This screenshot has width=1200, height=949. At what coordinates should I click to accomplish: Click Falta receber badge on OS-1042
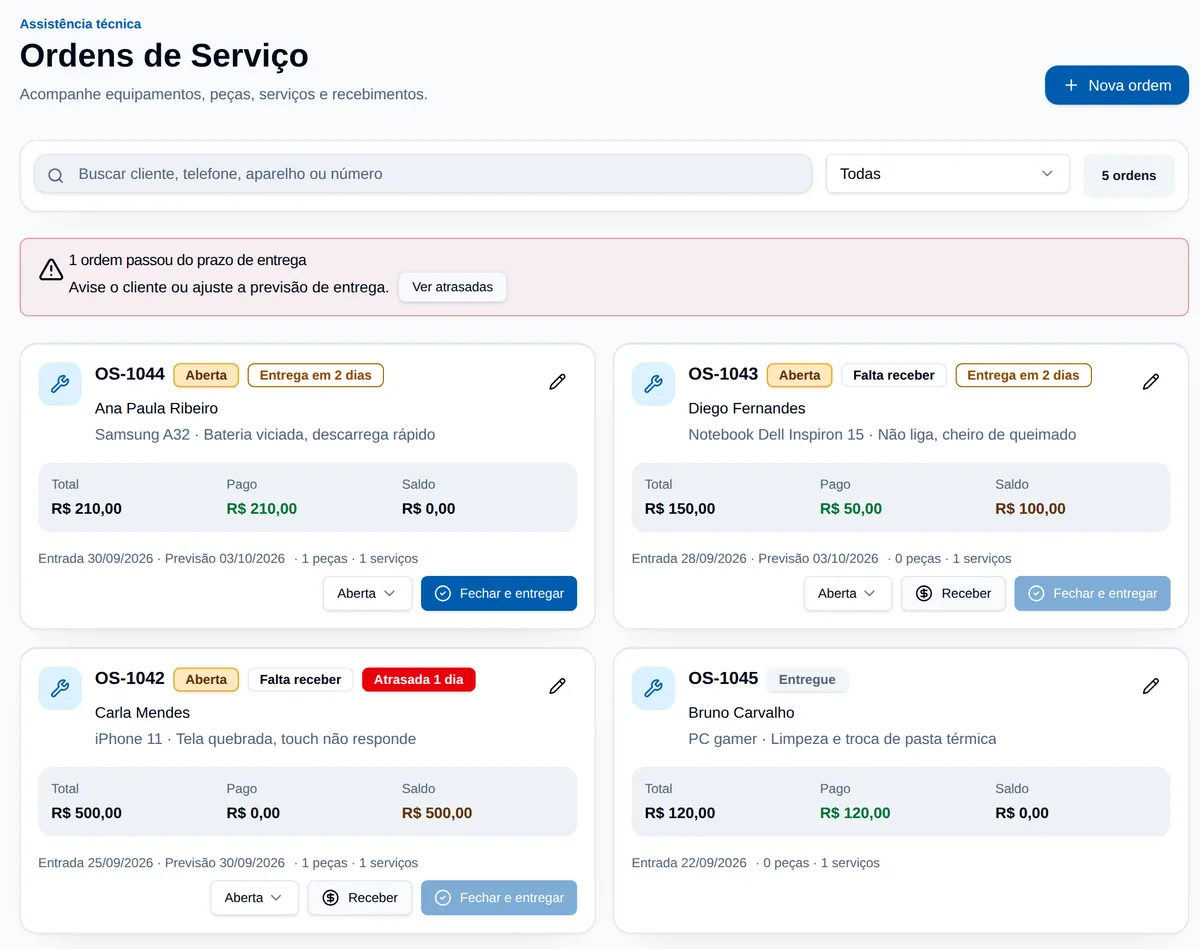pos(300,679)
